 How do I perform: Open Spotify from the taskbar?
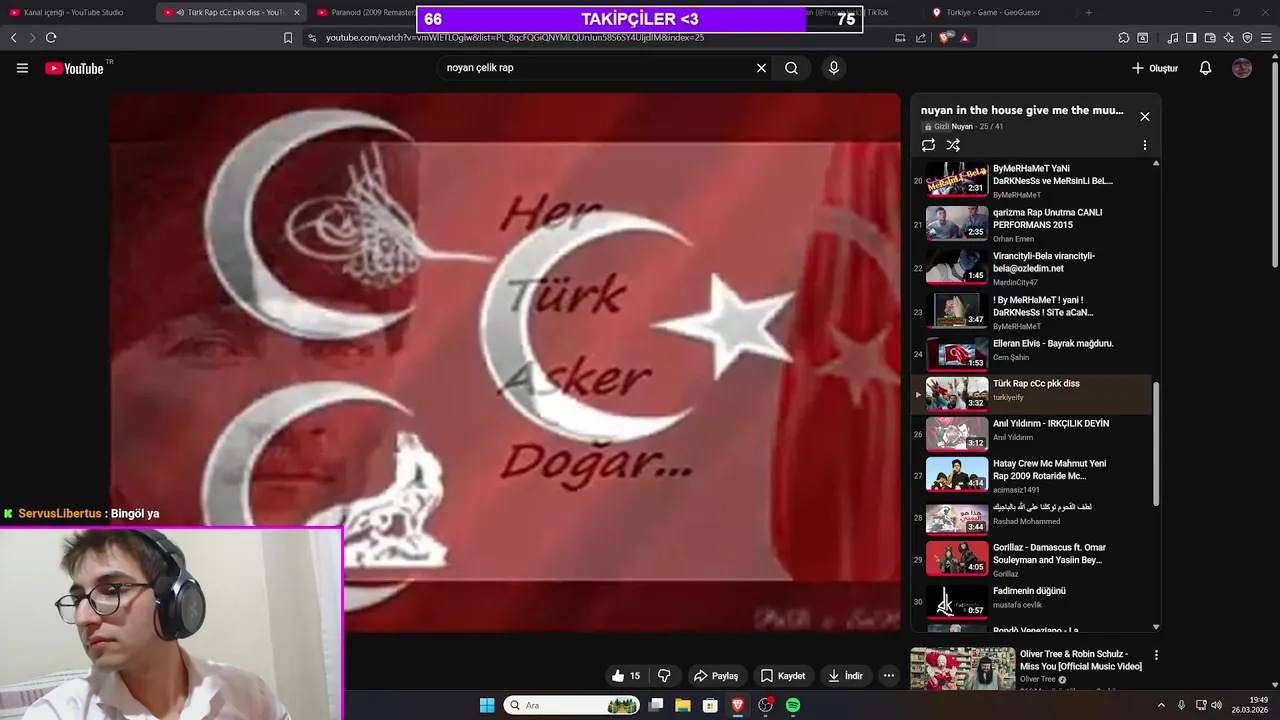point(792,705)
